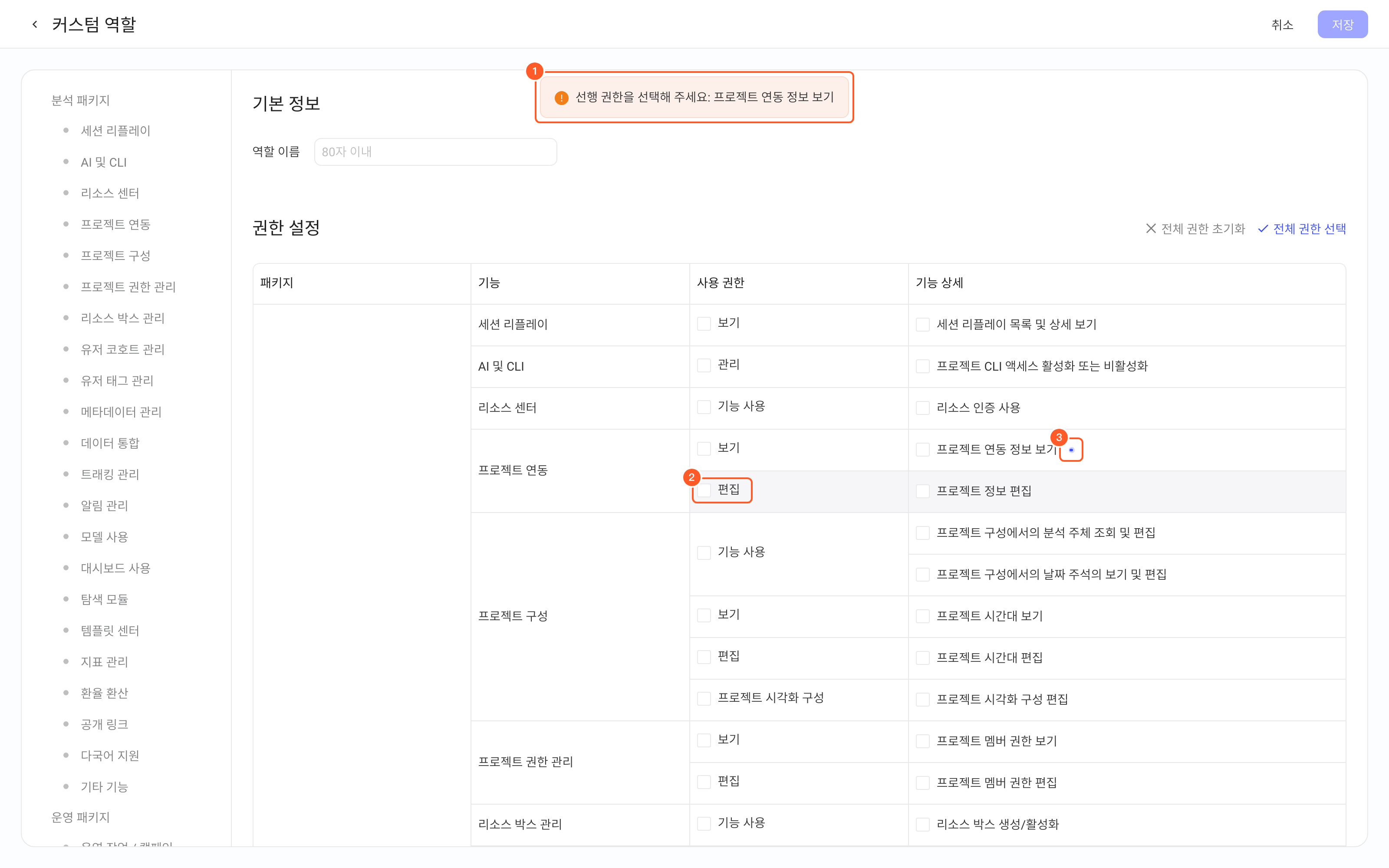Check 편집 permission for 프로젝트 연동
This screenshot has width=1389, height=868.
point(704,490)
